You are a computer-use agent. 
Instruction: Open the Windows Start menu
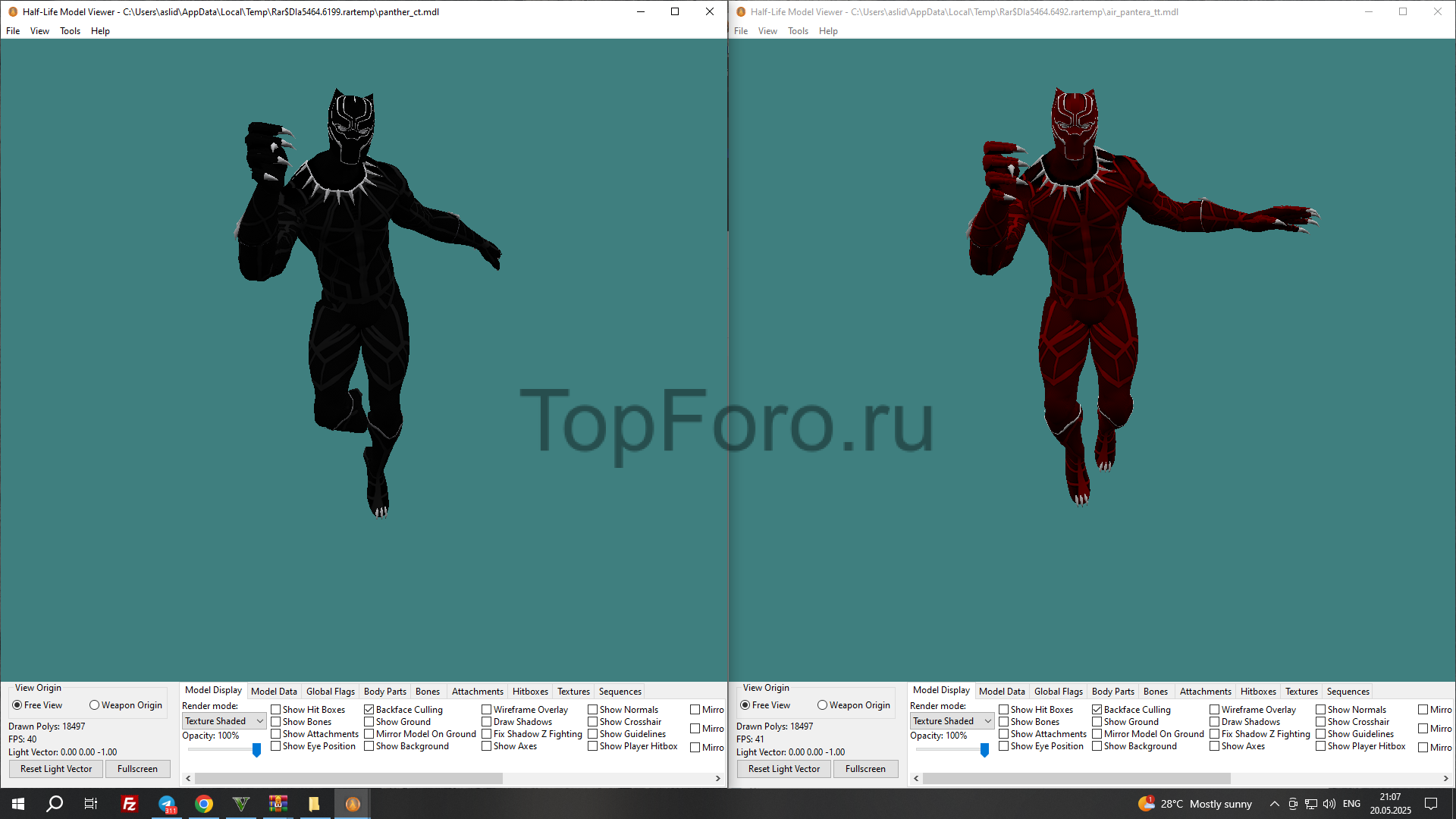click(x=18, y=804)
